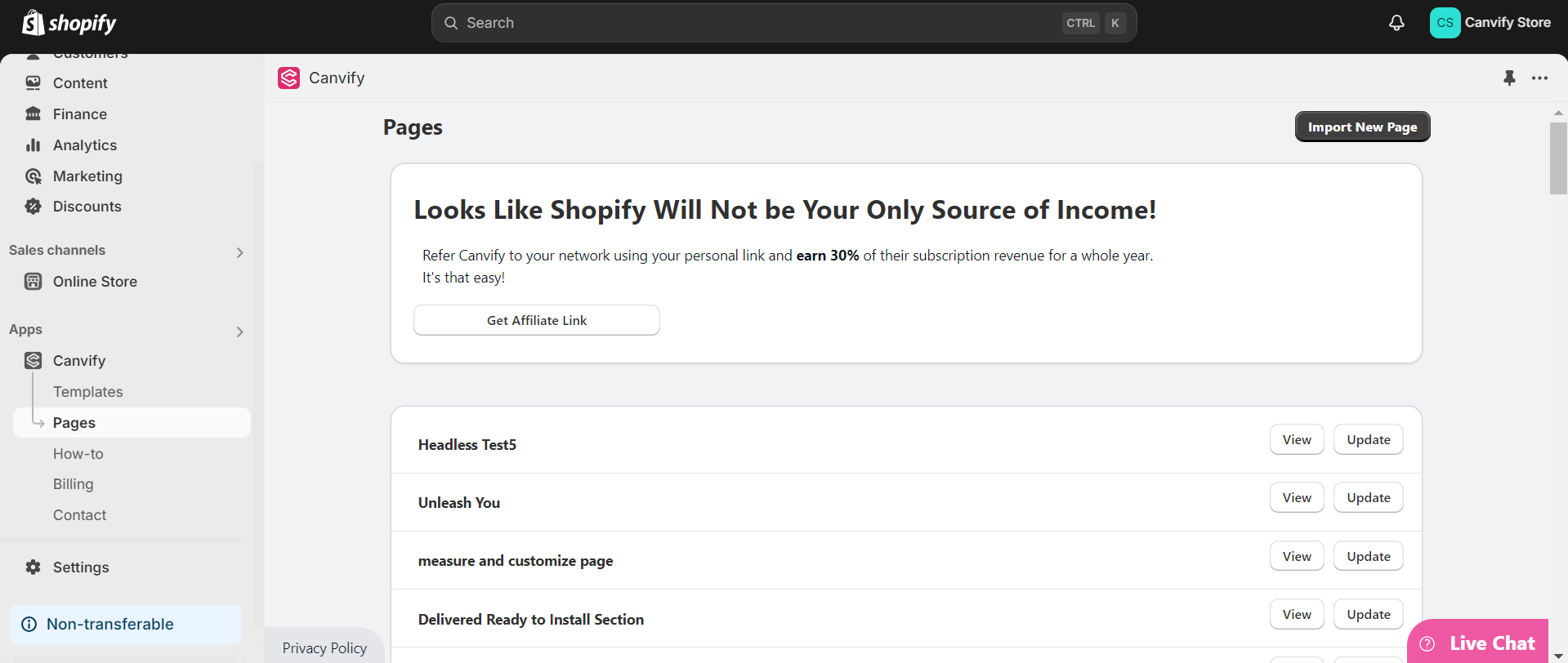Click the Live Chat help icon
Screen dimensions: 1568x663
[1427, 644]
